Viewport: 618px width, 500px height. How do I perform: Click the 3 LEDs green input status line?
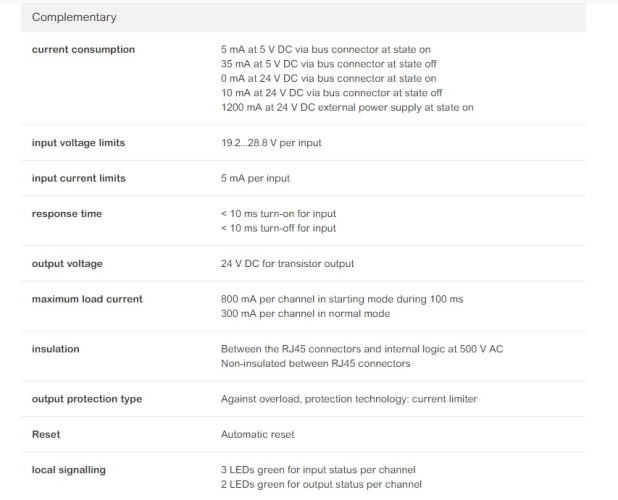[318, 470]
